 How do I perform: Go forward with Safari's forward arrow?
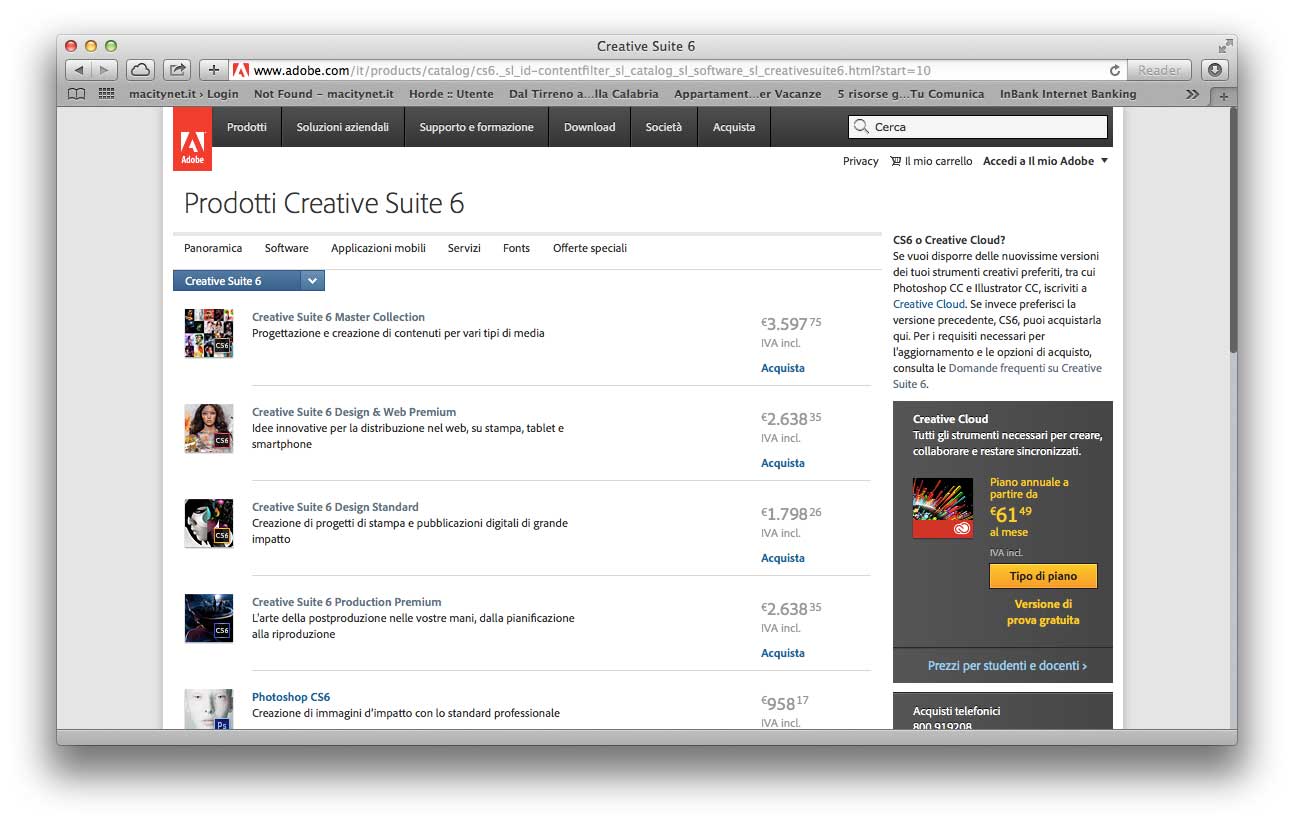click(x=105, y=70)
